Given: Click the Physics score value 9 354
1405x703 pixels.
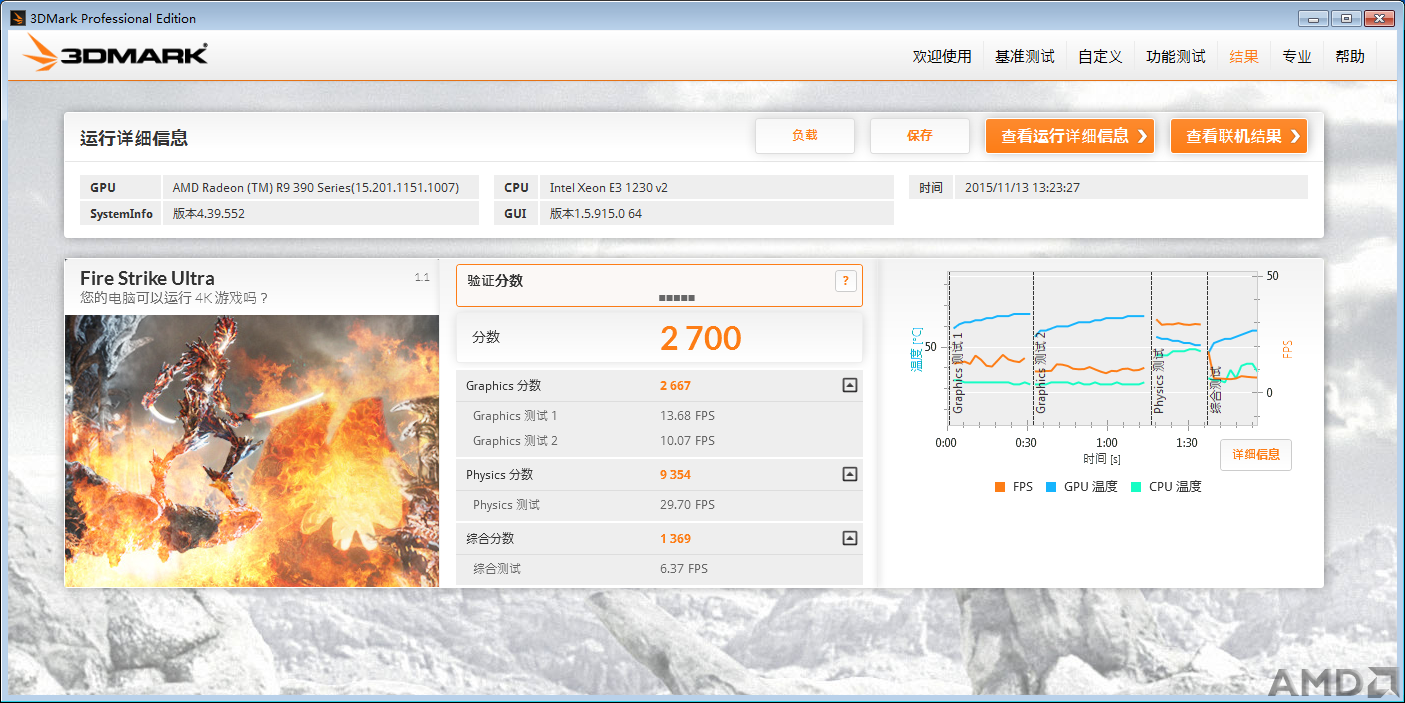Looking at the screenshot, I should (675, 475).
